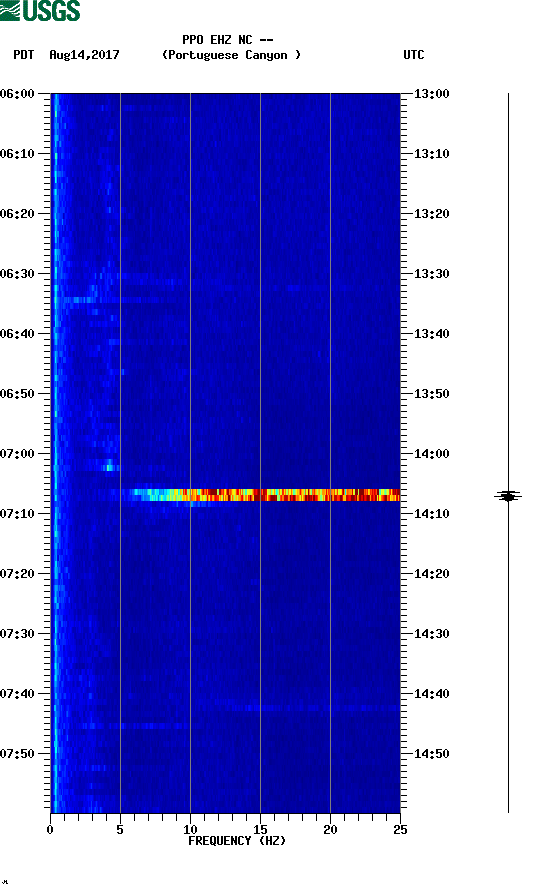Click the '15' frequency axis label
The width and height of the screenshot is (552, 893).
(260, 830)
